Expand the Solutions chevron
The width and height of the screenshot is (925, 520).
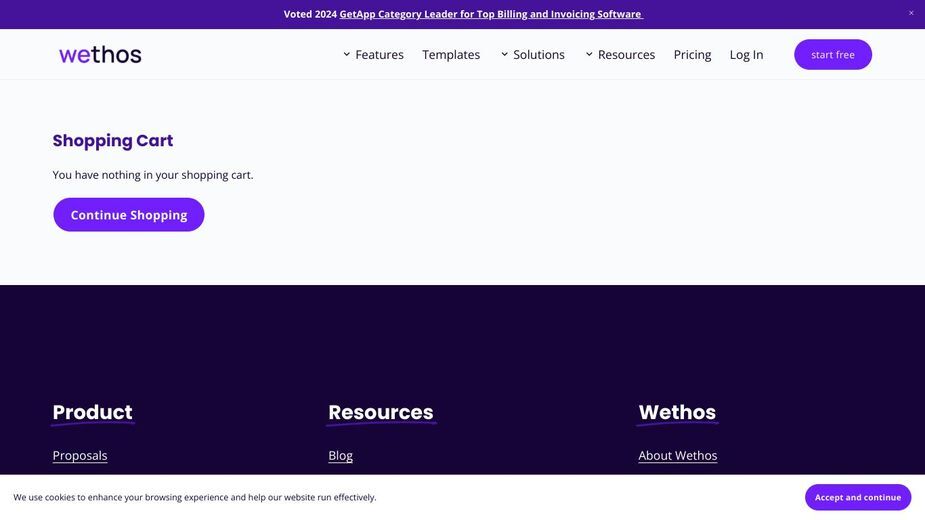click(504, 54)
